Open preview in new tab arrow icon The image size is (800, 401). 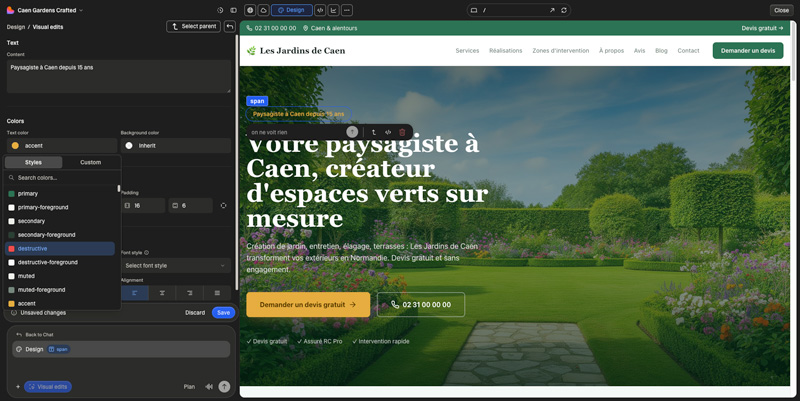pos(552,10)
